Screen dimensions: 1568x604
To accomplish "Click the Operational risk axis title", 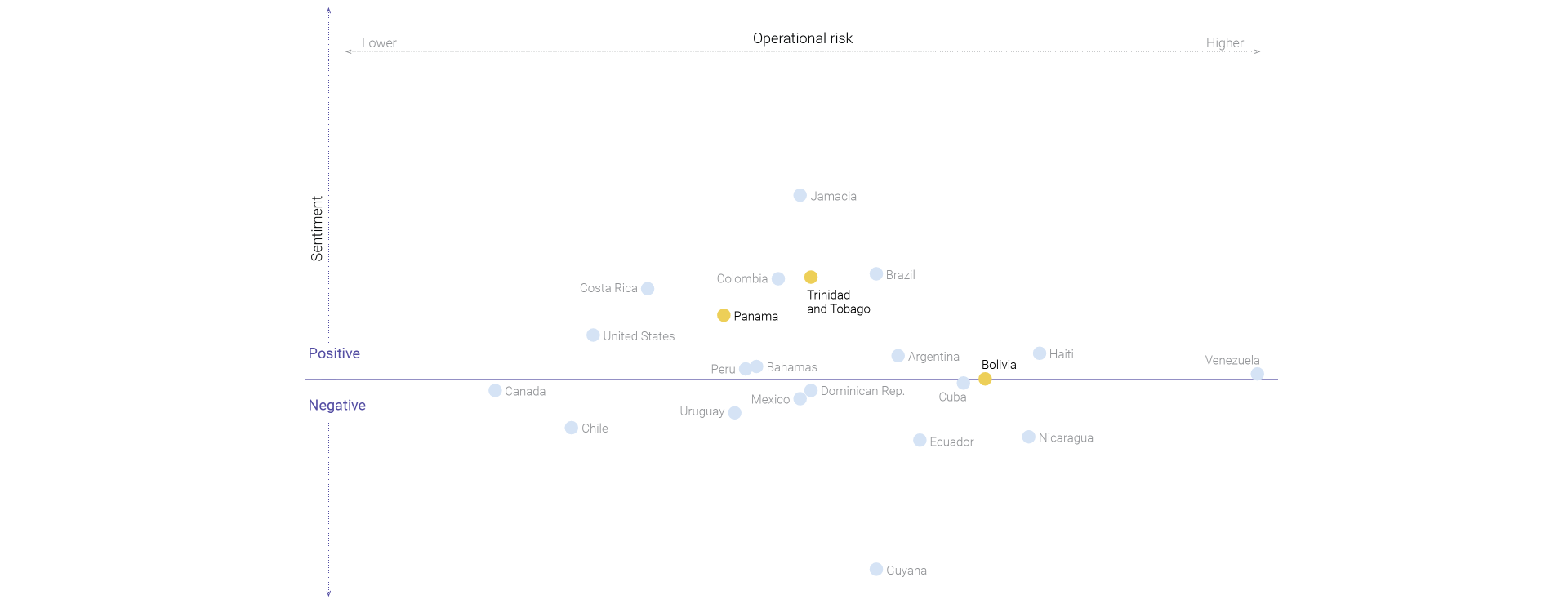I will coord(802,38).
